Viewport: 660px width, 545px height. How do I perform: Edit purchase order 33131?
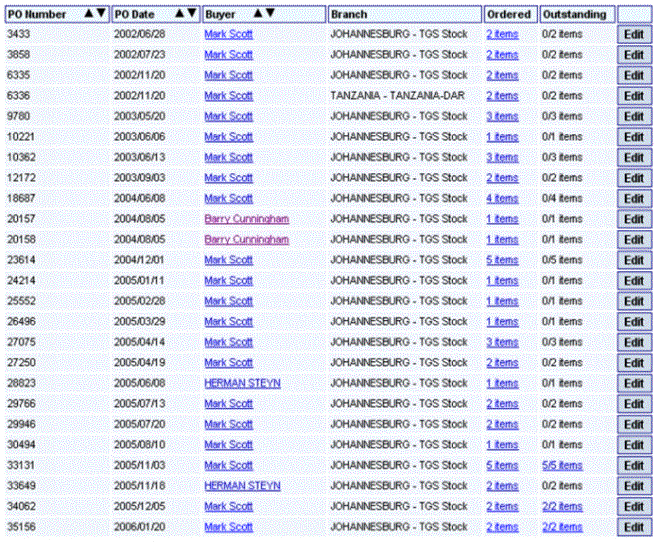(634, 466)
